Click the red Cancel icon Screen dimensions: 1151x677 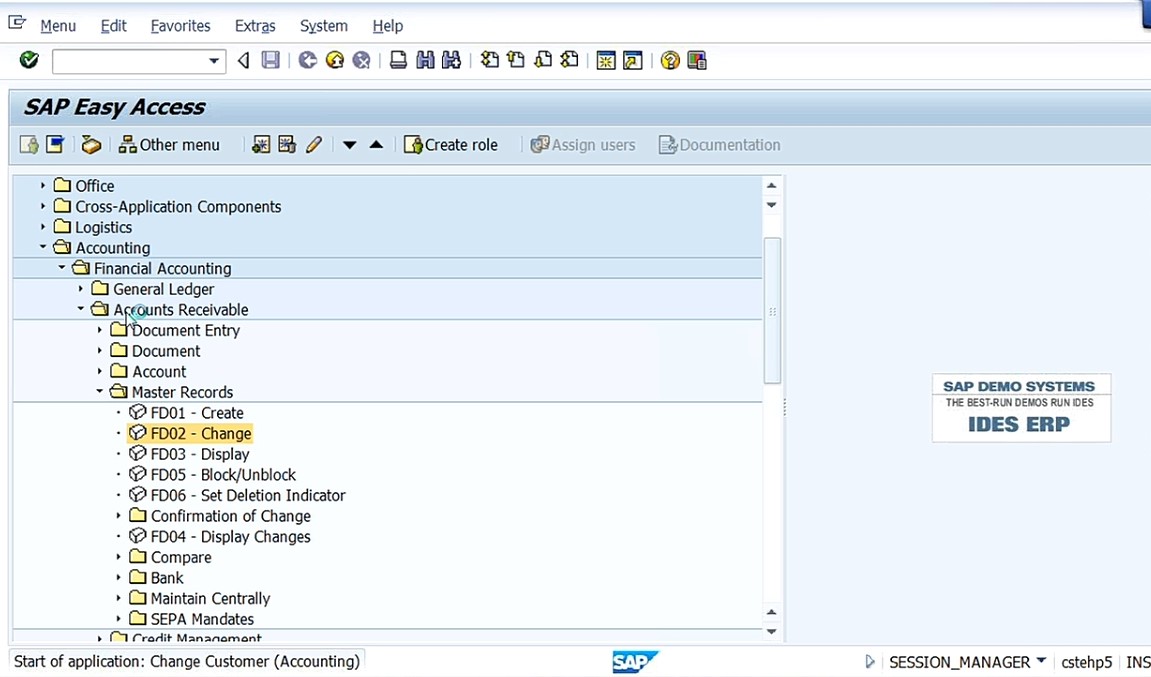pos(361,60)
